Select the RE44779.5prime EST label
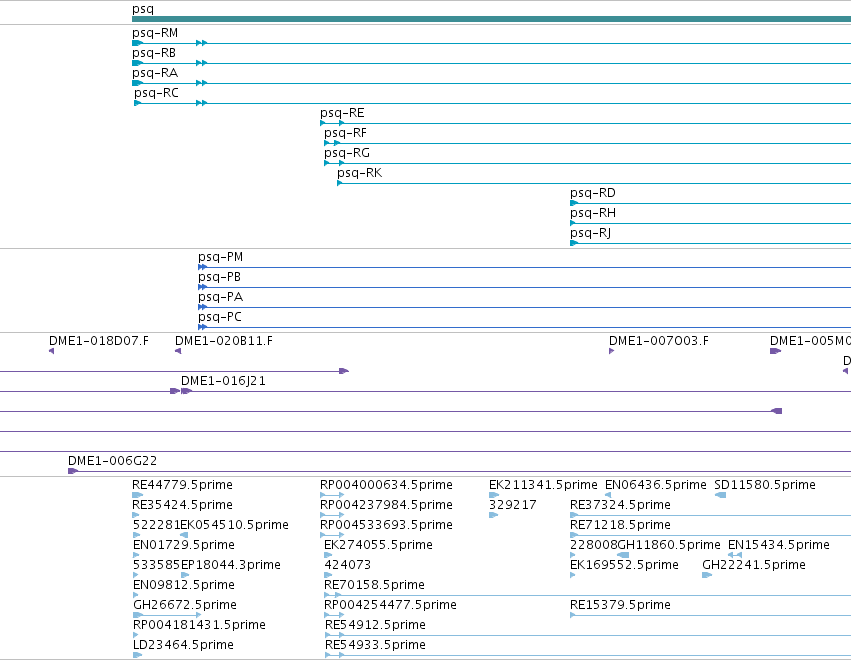The image size is (851, 660). (x=182, y=485)
